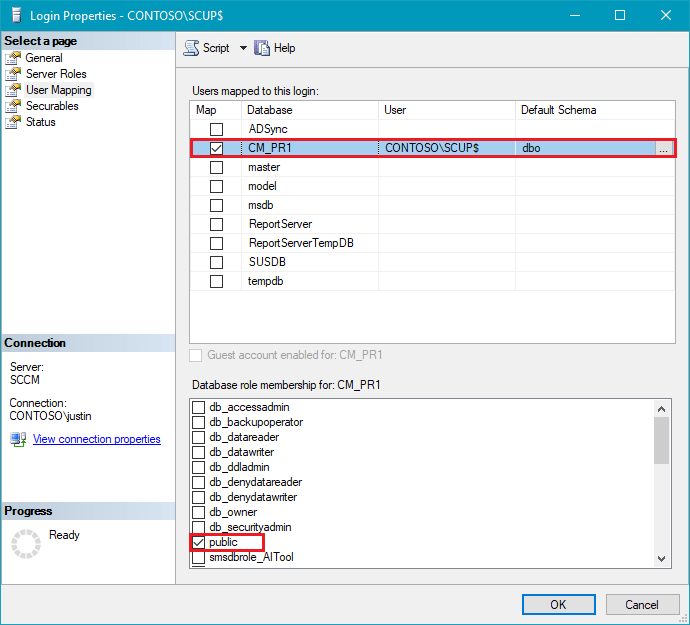This screenshot has height=625, width=690.
Task: Check the Map box for tempdb
Action: pyautogui.click(x=216, y=281)
